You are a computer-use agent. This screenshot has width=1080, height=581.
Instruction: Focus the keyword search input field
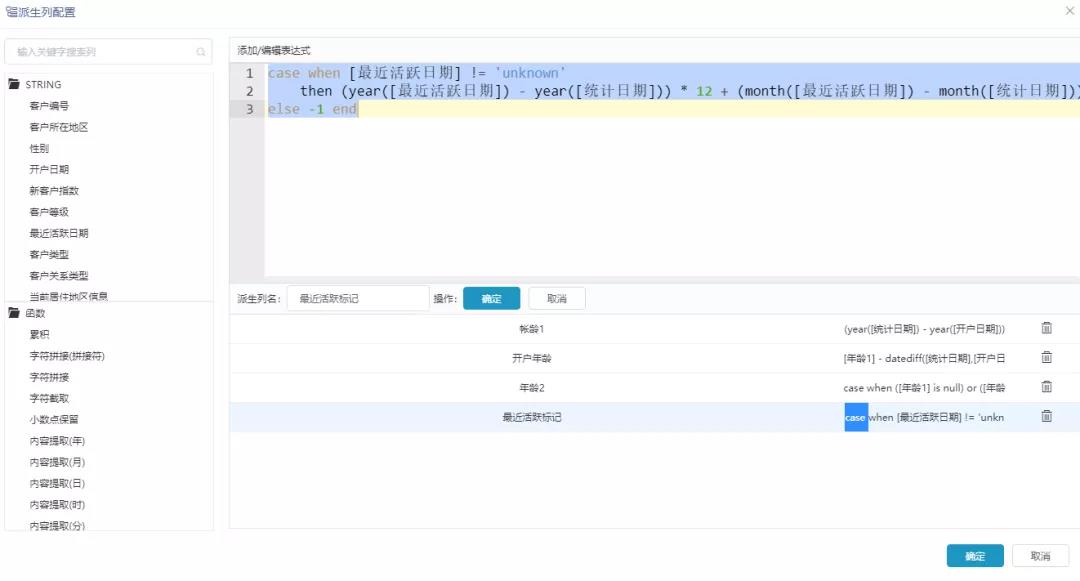[108, 52]
